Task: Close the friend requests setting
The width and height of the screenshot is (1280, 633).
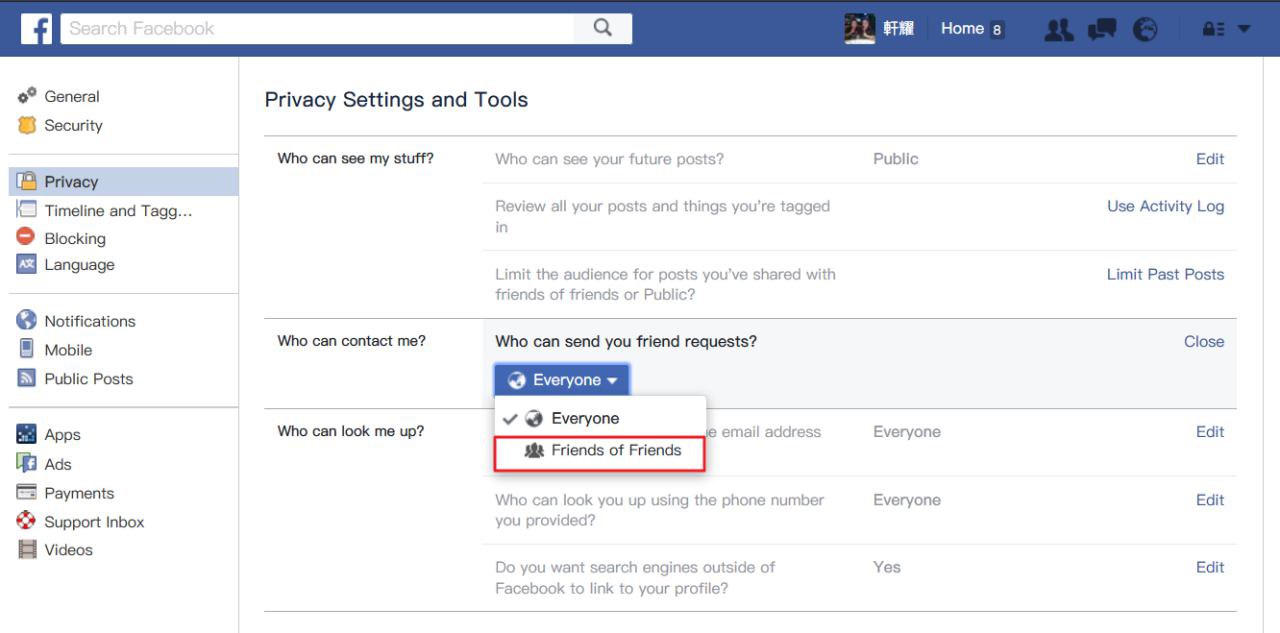Action: click(1204, 341)
